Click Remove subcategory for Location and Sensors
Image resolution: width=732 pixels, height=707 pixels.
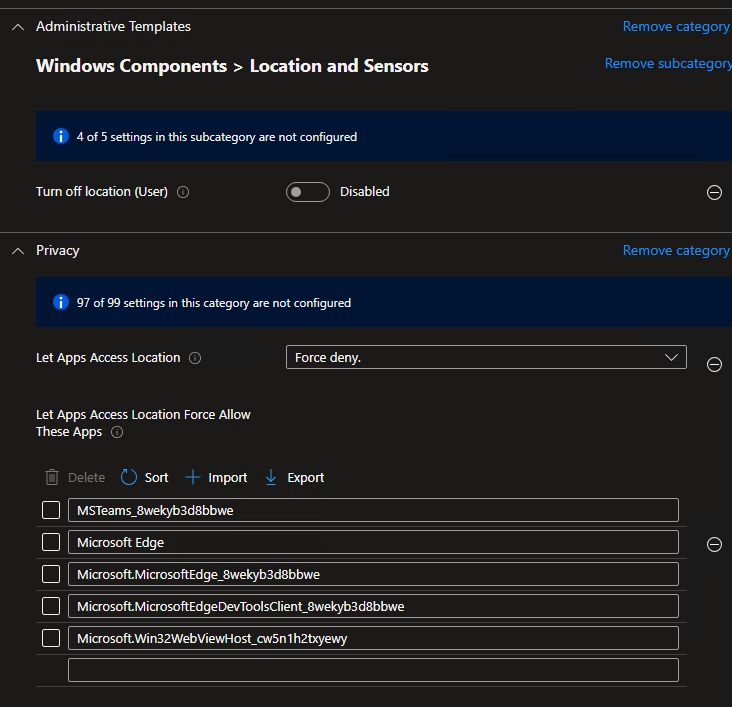668,64
